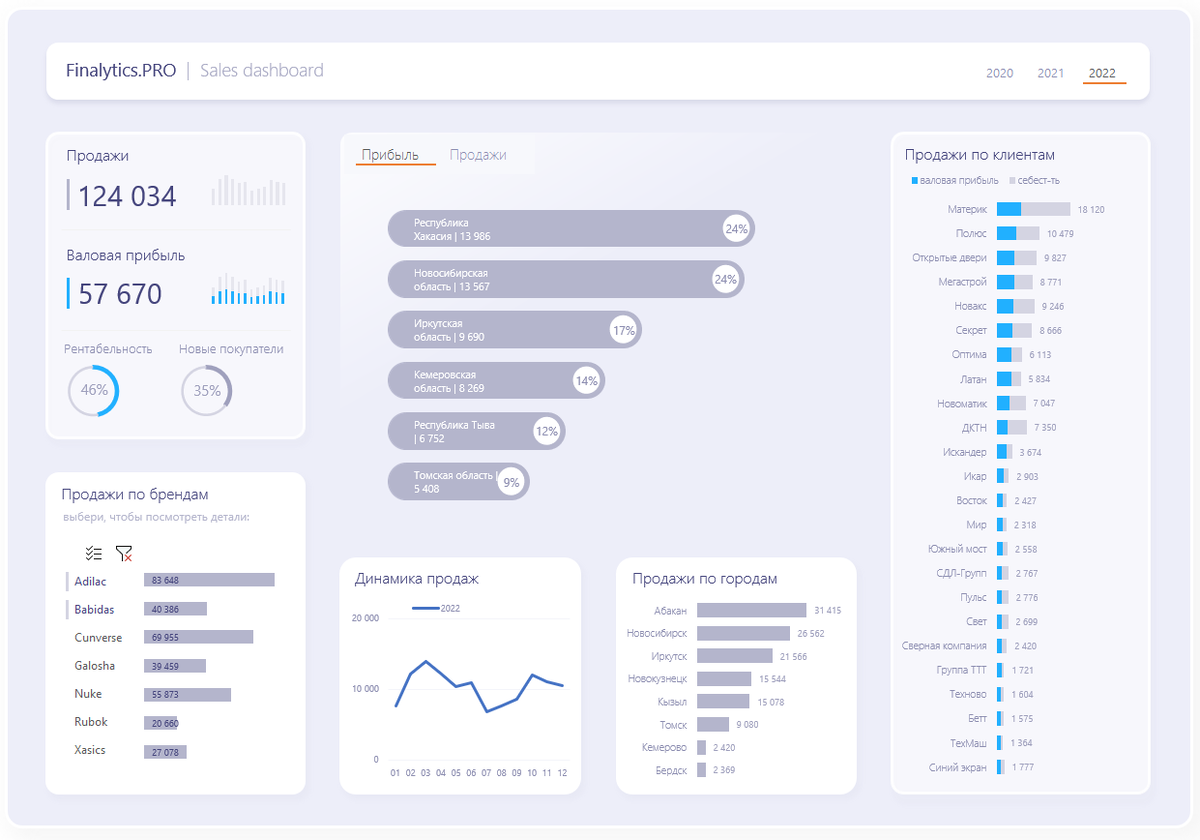Click the Материк client bar 18 120
The image size is (1200, 840).
pyautogui.click(x=1033, y=209)
